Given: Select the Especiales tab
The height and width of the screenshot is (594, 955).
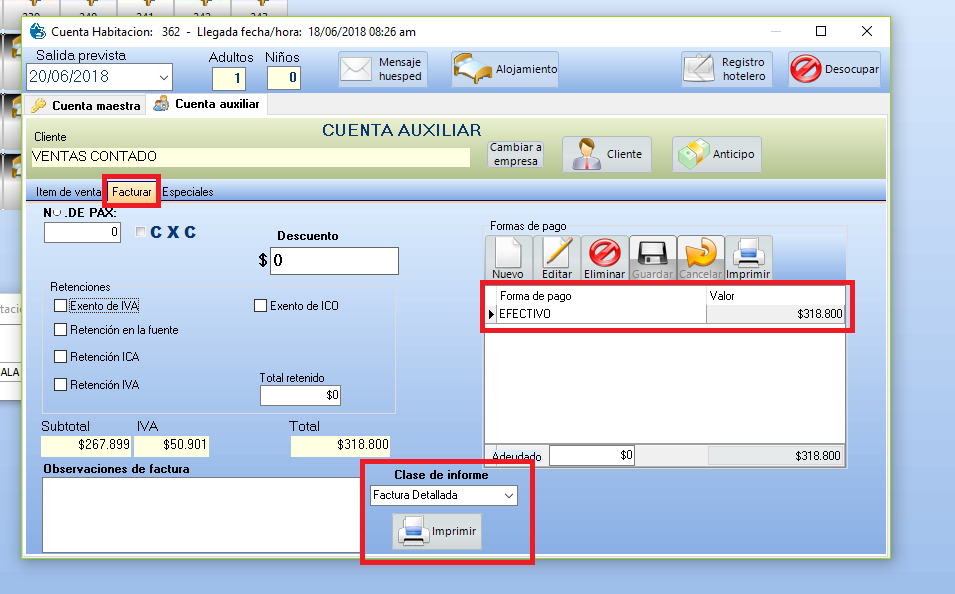Looking at the screenshot, I should coord(188,192).
